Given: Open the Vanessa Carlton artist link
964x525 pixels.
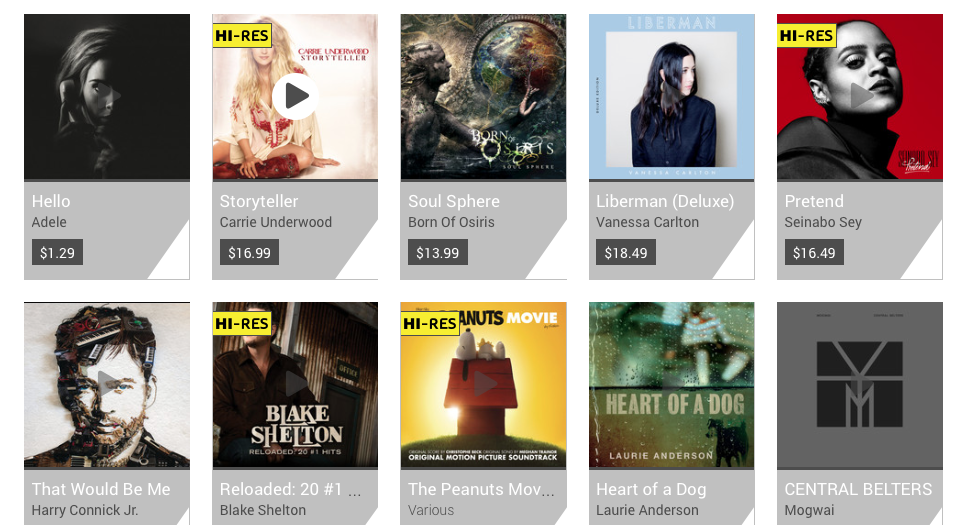Looking at the screenshot, I should click(x=647, y=222).
